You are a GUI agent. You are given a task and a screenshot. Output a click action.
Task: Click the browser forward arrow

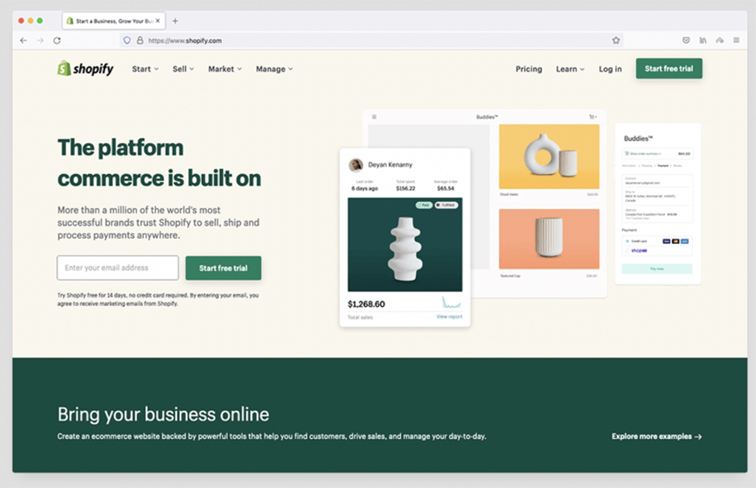point(40,41)
